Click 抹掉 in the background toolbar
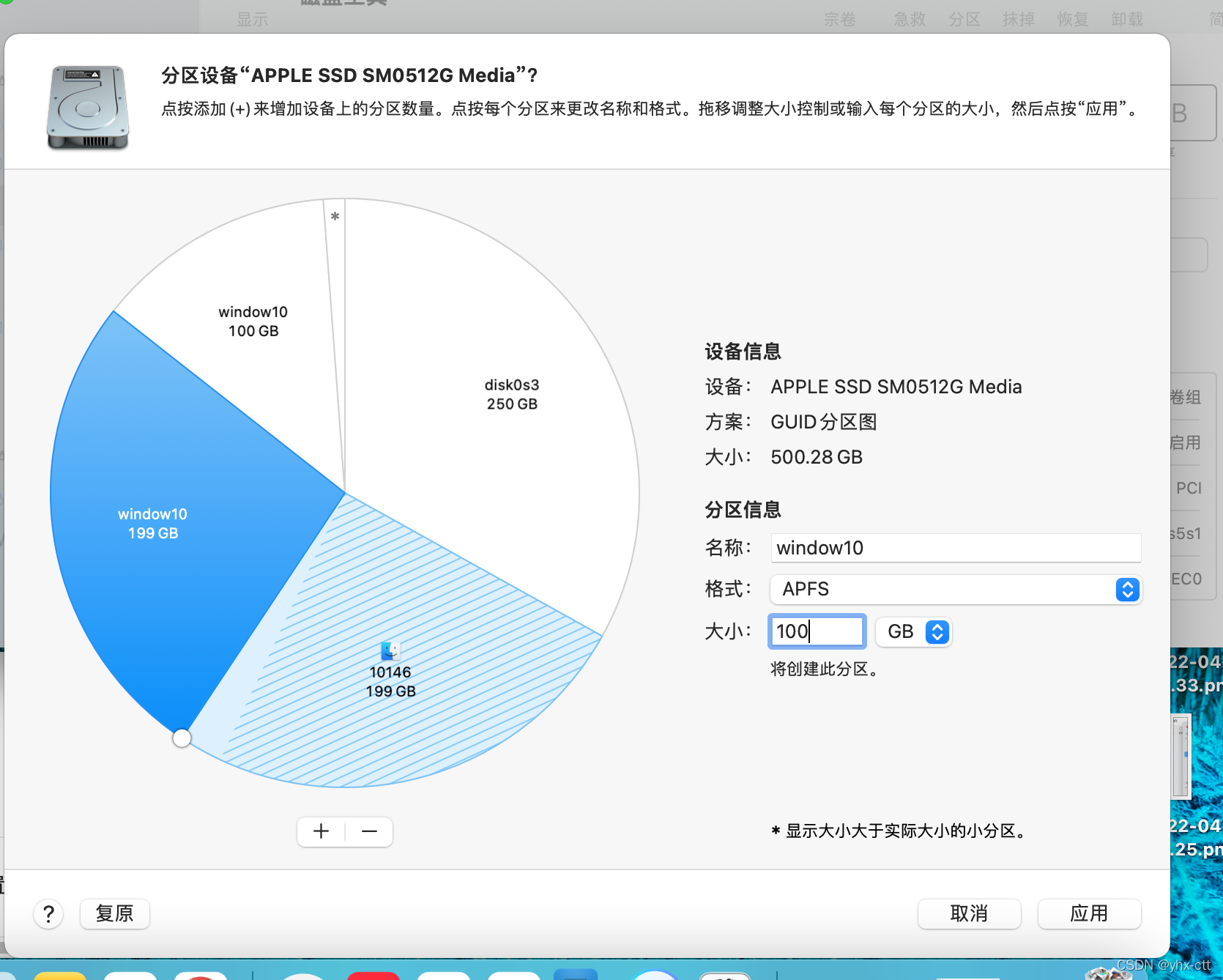This screenshot has height=980, width=1223. tap(1019, 19)
